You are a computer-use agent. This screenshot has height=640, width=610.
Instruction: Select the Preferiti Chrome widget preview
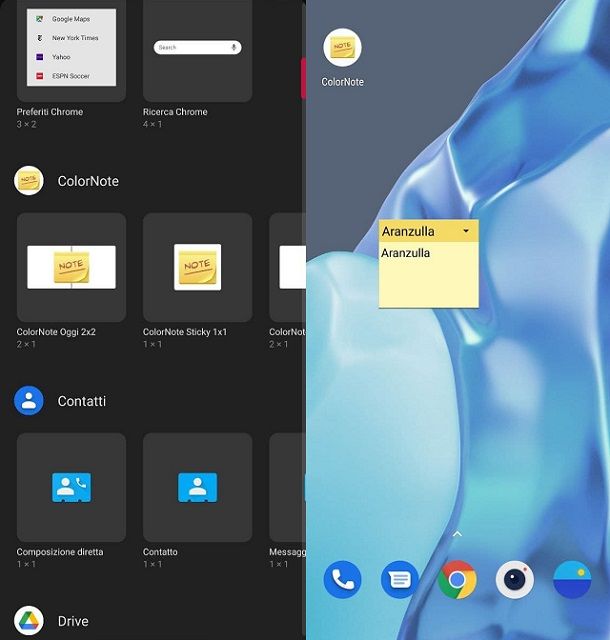(71, 50)
